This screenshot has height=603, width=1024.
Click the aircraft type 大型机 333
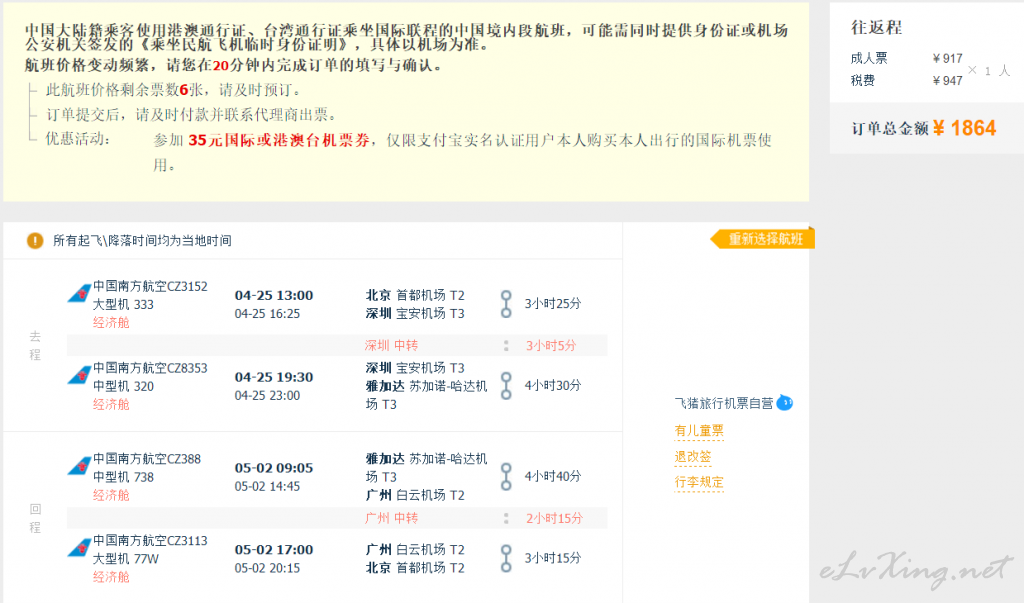point(123,304)
